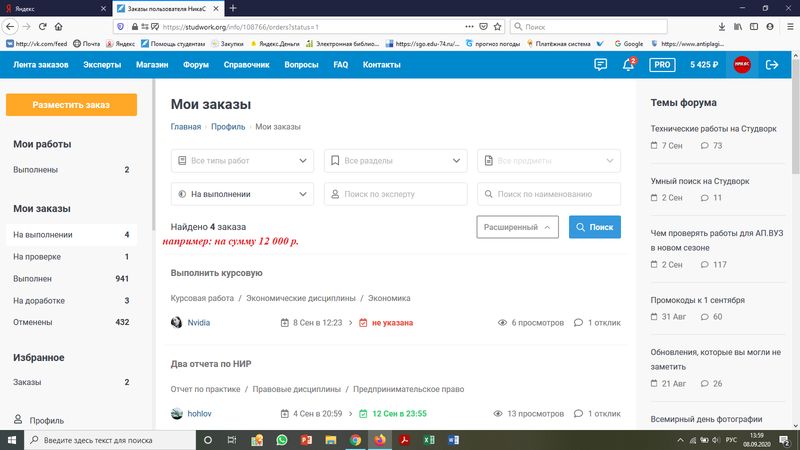800x450 pixels.
Task: Open the messages chat icon in header
Action: point(600,64)
